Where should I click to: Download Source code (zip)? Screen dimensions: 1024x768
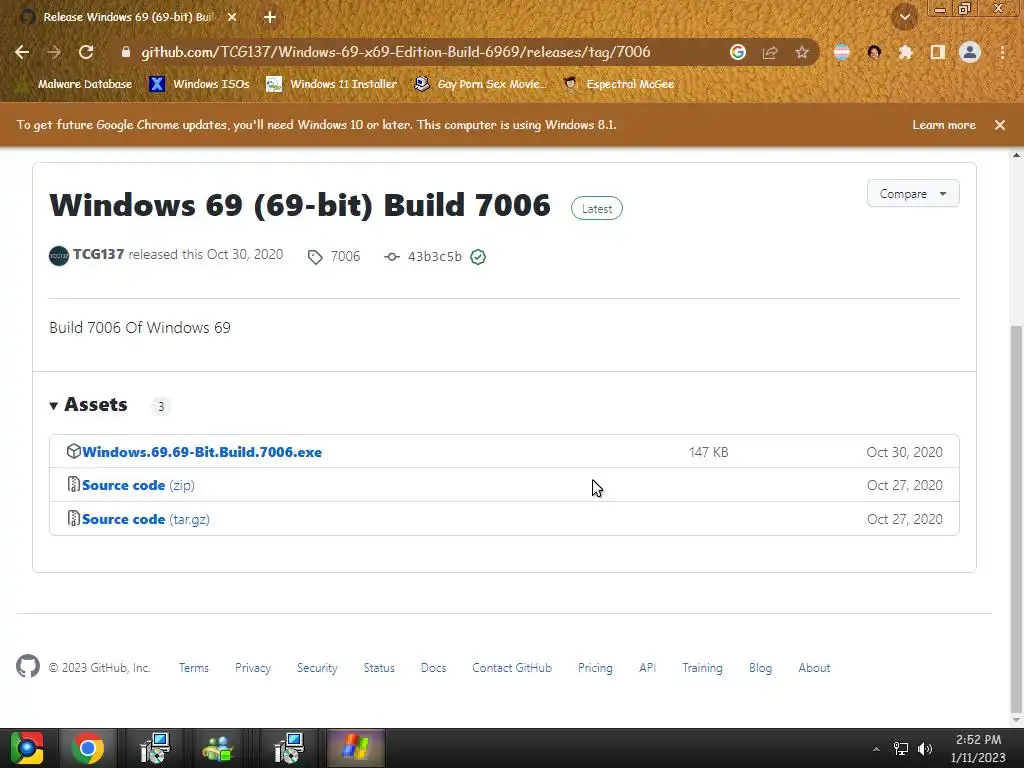point(138,485)
